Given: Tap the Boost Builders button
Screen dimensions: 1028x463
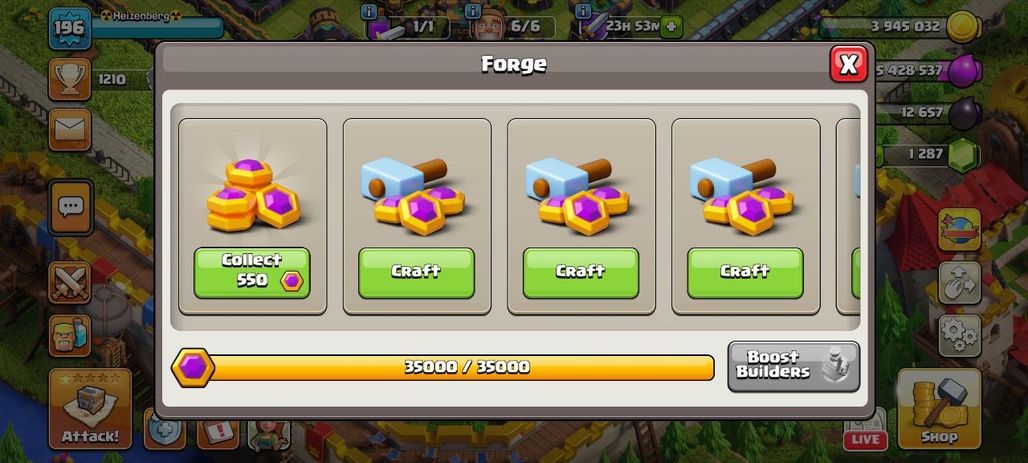Looking at the screenshot, I should tap(793, 366).
